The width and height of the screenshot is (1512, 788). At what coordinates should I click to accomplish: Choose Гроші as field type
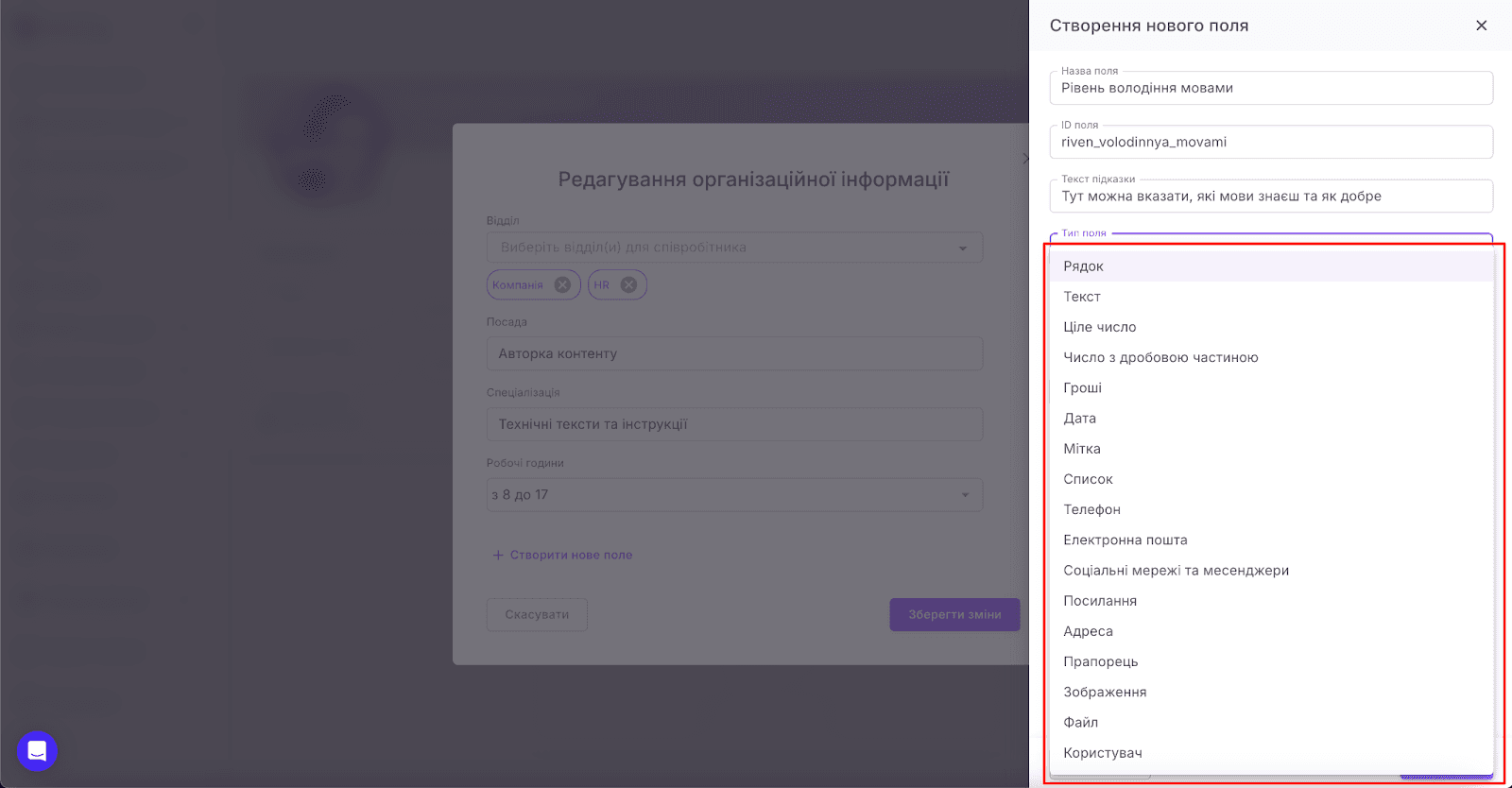(1082, 388)
